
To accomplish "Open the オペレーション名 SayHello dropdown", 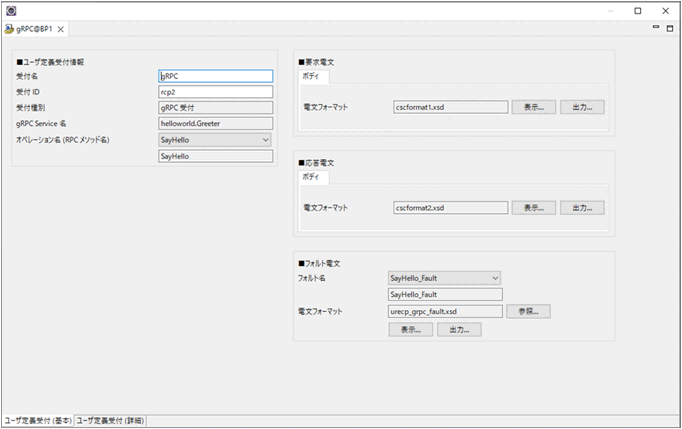I will click(265, 140).
